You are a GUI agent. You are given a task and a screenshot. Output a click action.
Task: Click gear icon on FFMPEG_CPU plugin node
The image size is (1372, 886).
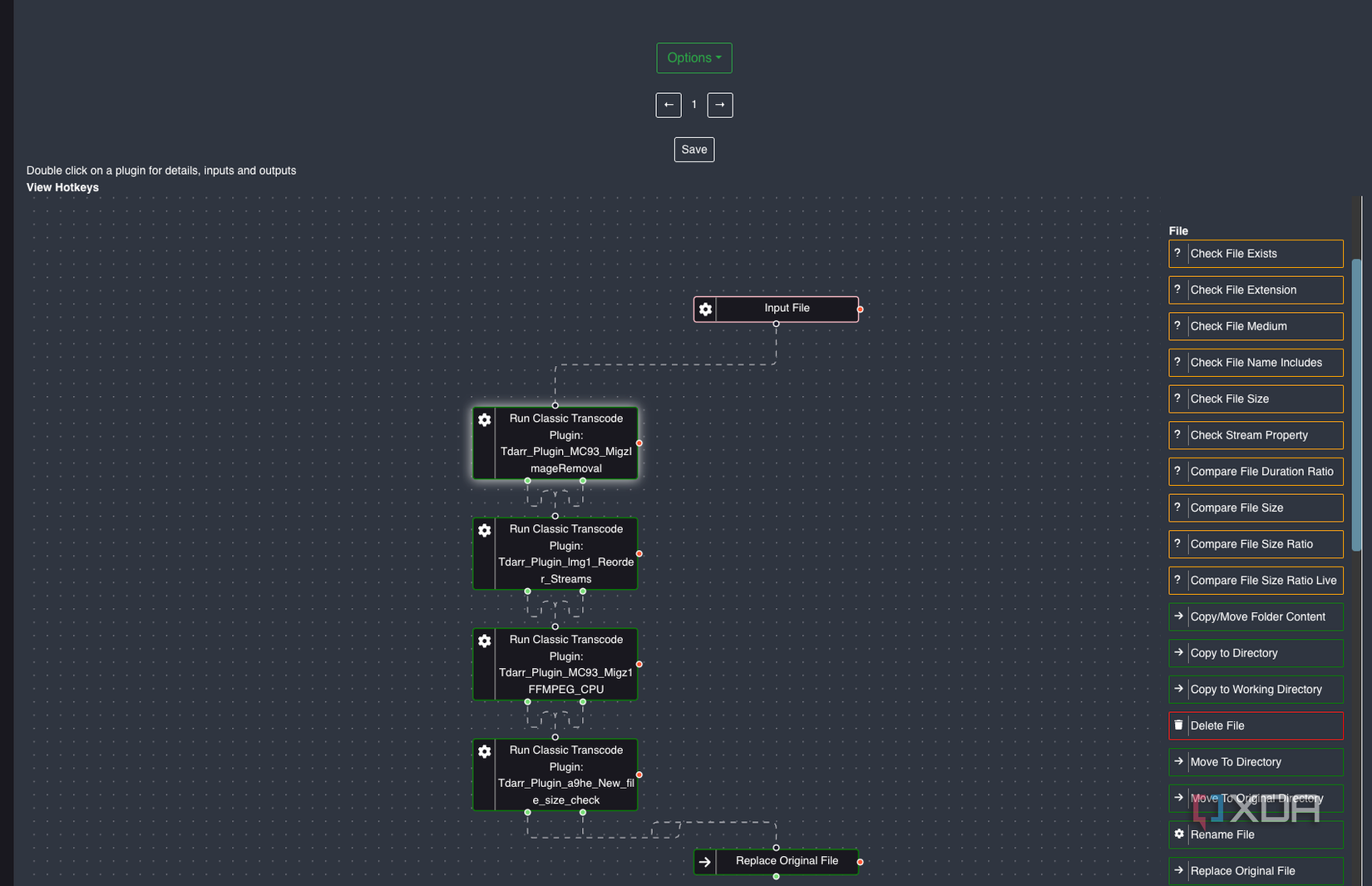[x=485, y=641]
